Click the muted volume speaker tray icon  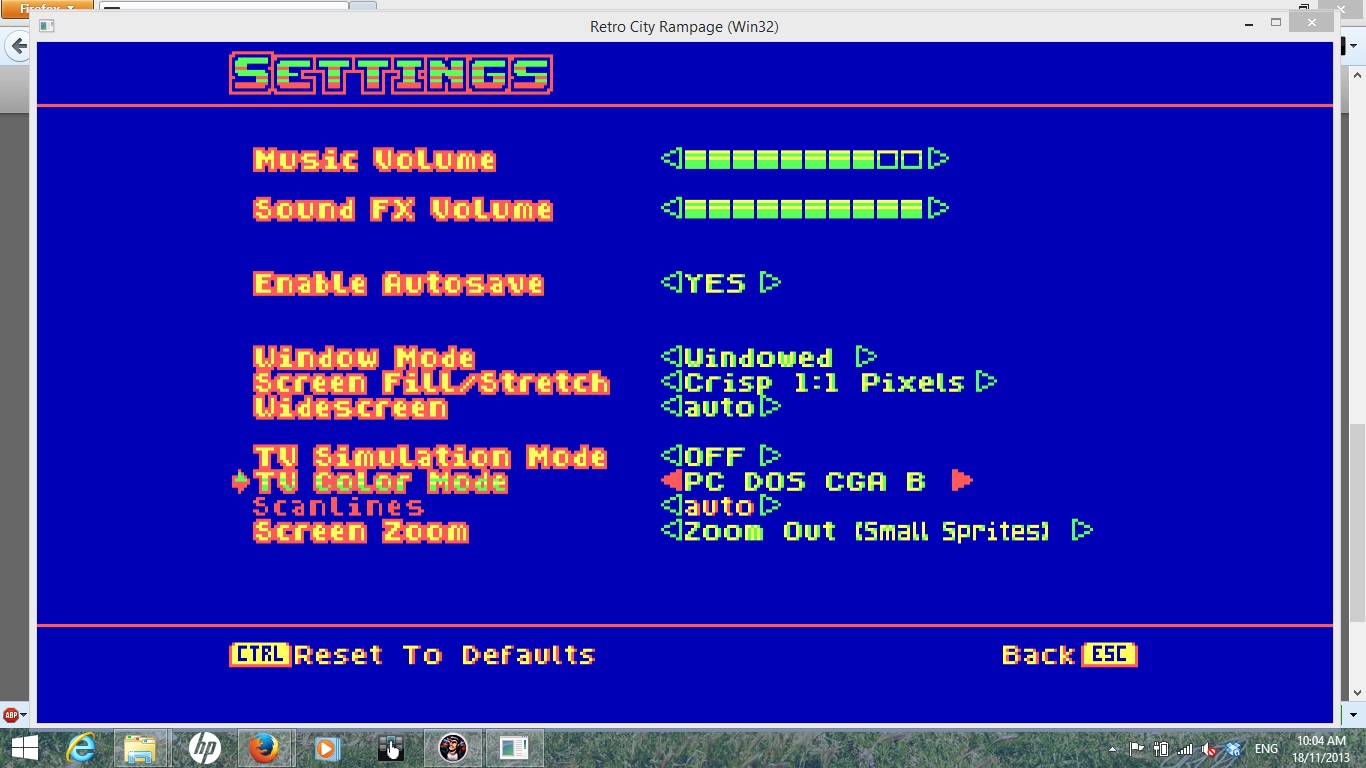(1209, 748)
